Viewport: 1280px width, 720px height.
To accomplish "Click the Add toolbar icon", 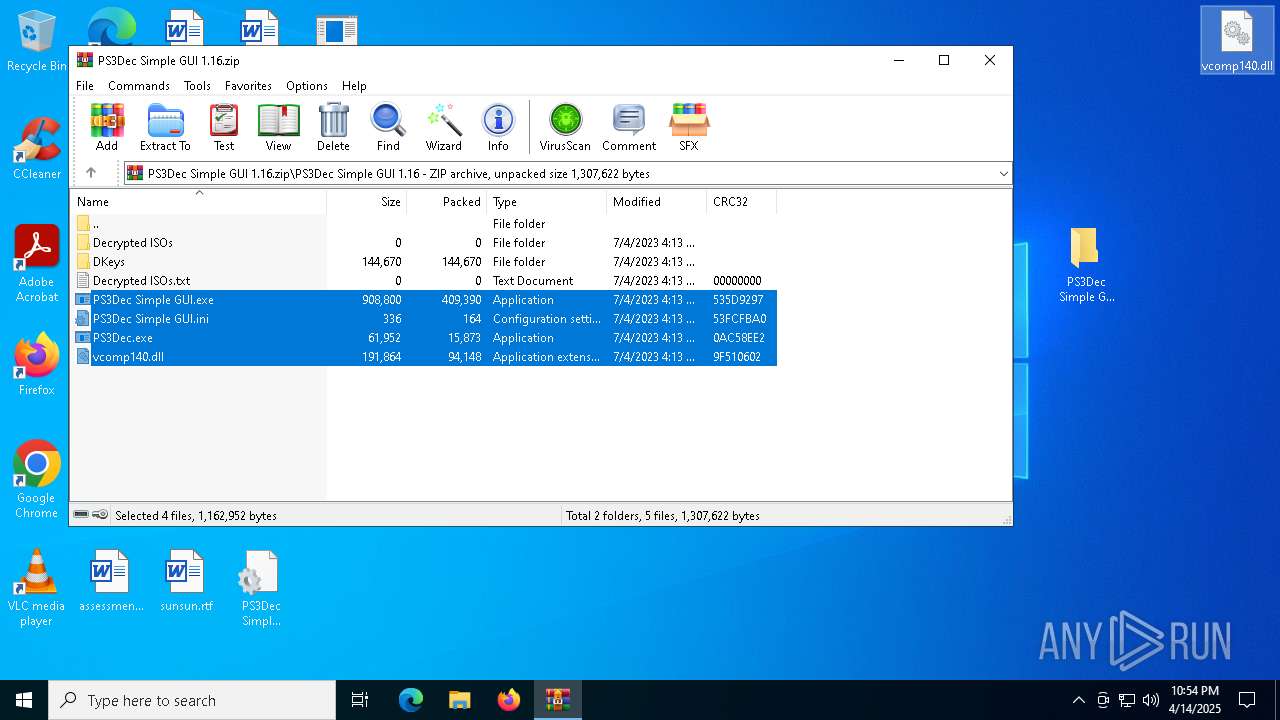I will tap(107, 127).
